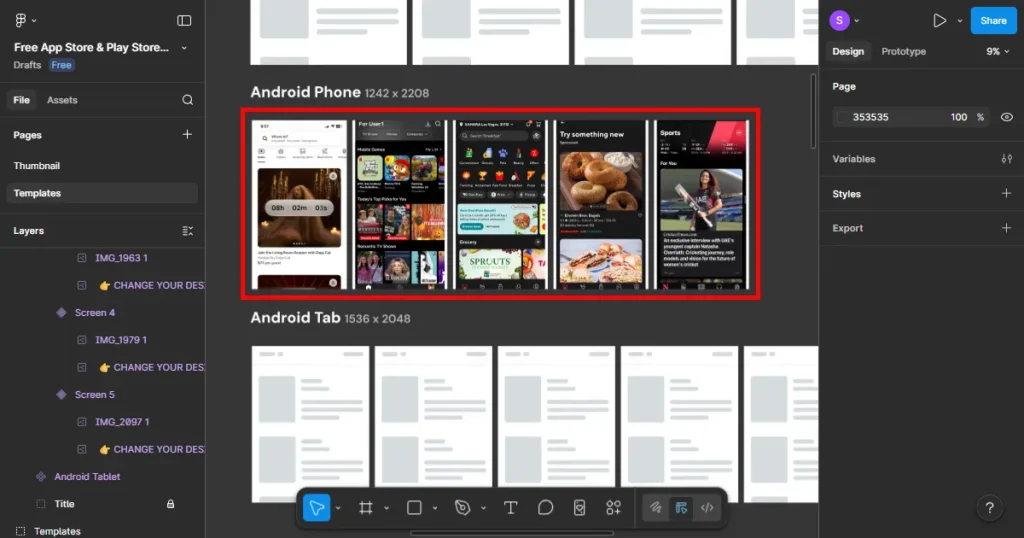The height and width of the screenshot is (538, 1024).
Task: Open the Figma main menu logo
Action: [x=20, y=20]
